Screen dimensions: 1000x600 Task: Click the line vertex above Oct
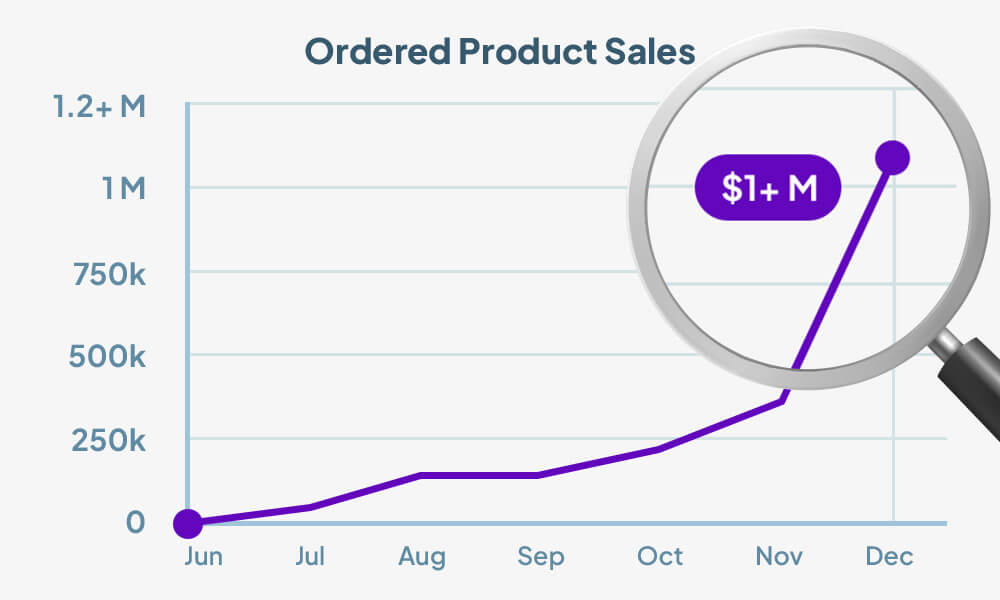[x=660, y=449]
